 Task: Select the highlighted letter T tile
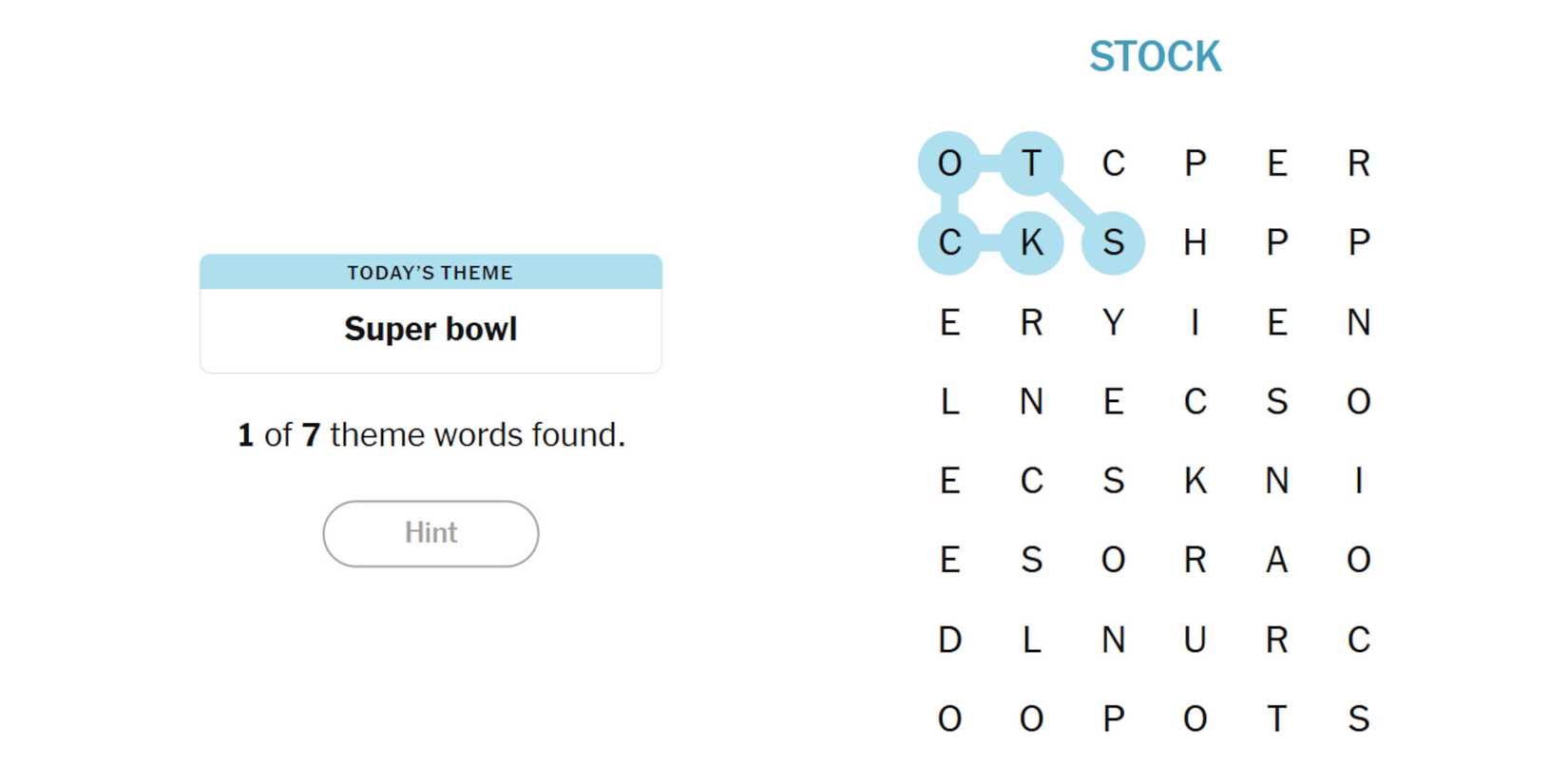pyautogui.click(x=1031, y=163)
